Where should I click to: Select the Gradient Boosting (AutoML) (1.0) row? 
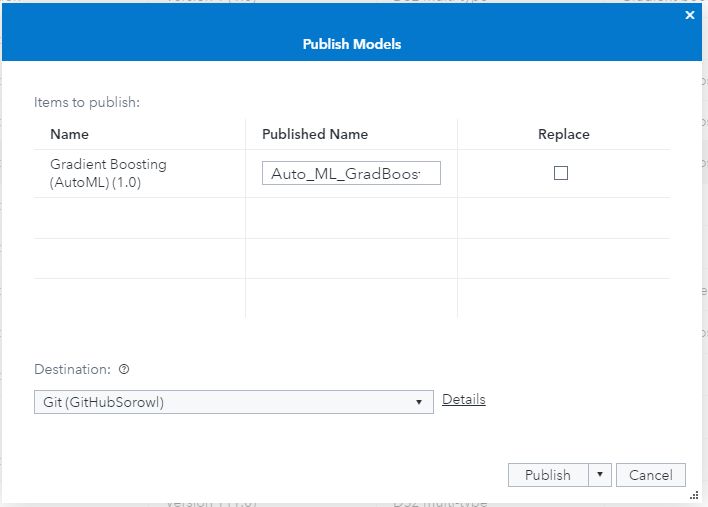(x=108, y=173)
